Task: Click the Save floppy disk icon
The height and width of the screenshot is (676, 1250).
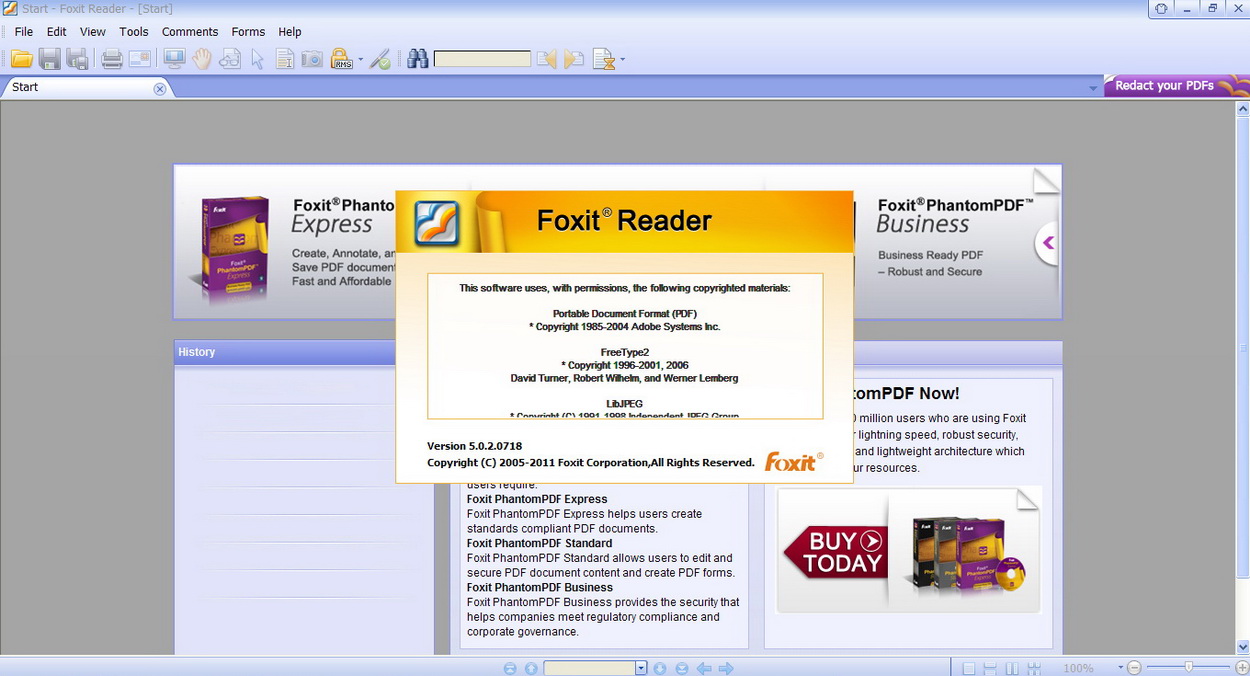Action: [50, 59]
